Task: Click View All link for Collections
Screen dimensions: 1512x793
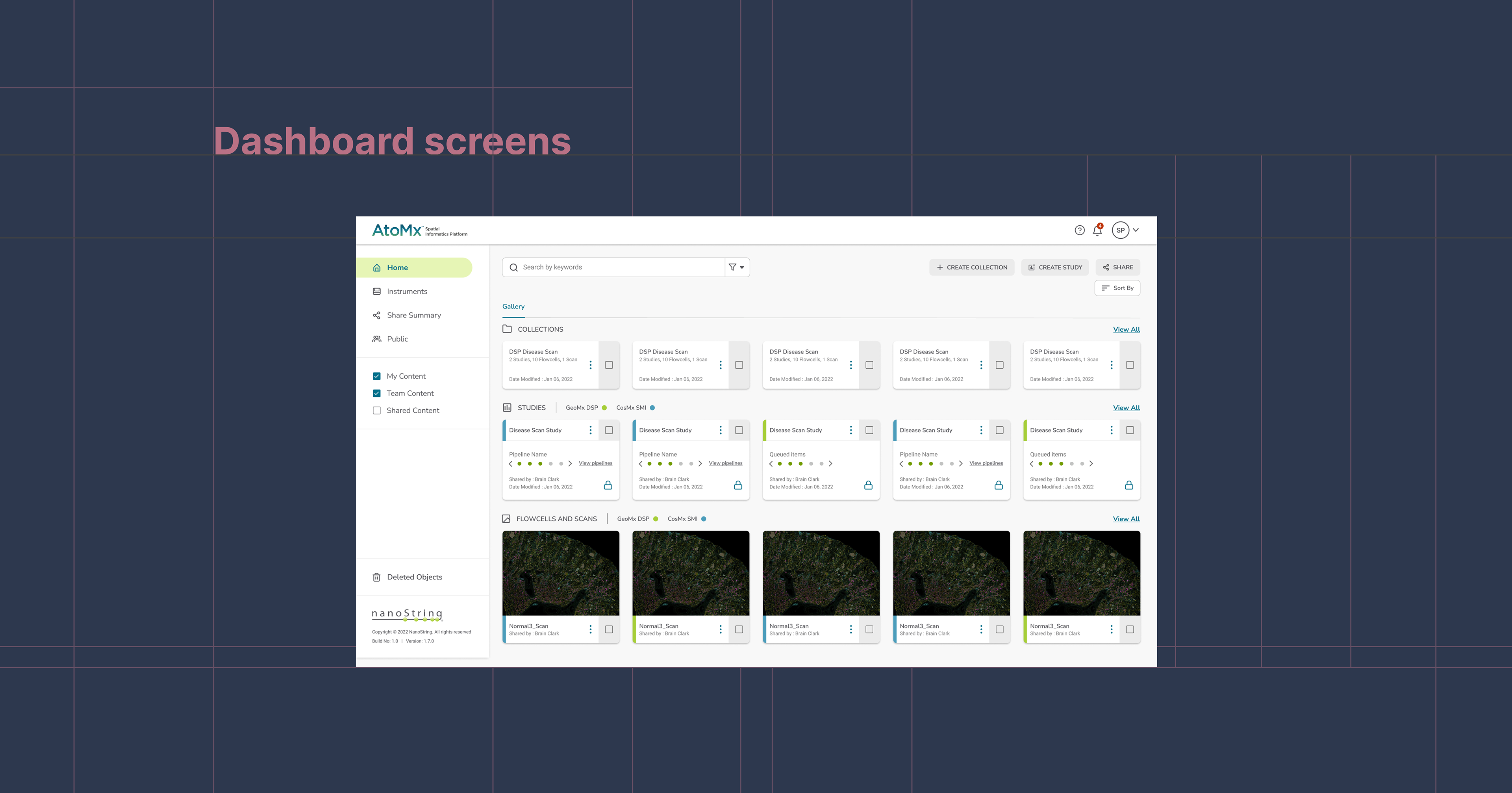Action: (x=1126, y=330)
